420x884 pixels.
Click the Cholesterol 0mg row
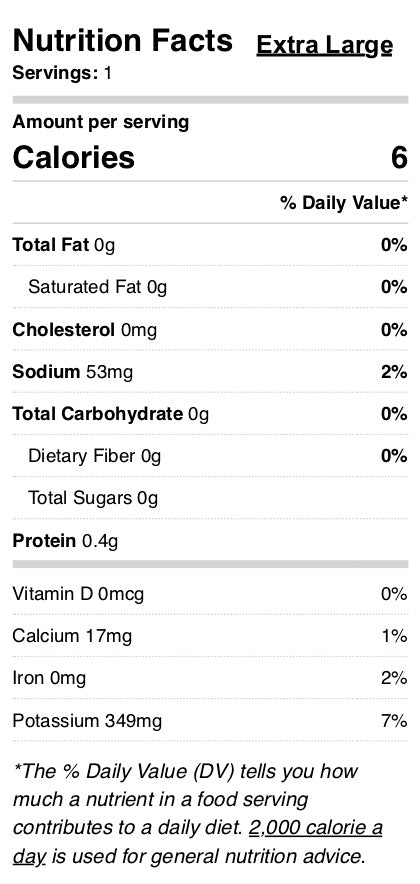coord(210,329)
